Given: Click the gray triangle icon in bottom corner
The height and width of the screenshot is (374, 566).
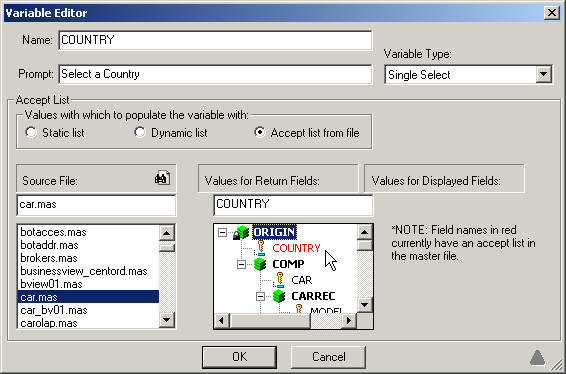Looking at the screenshot, I should pyautogui.click(x=537, y=357).
